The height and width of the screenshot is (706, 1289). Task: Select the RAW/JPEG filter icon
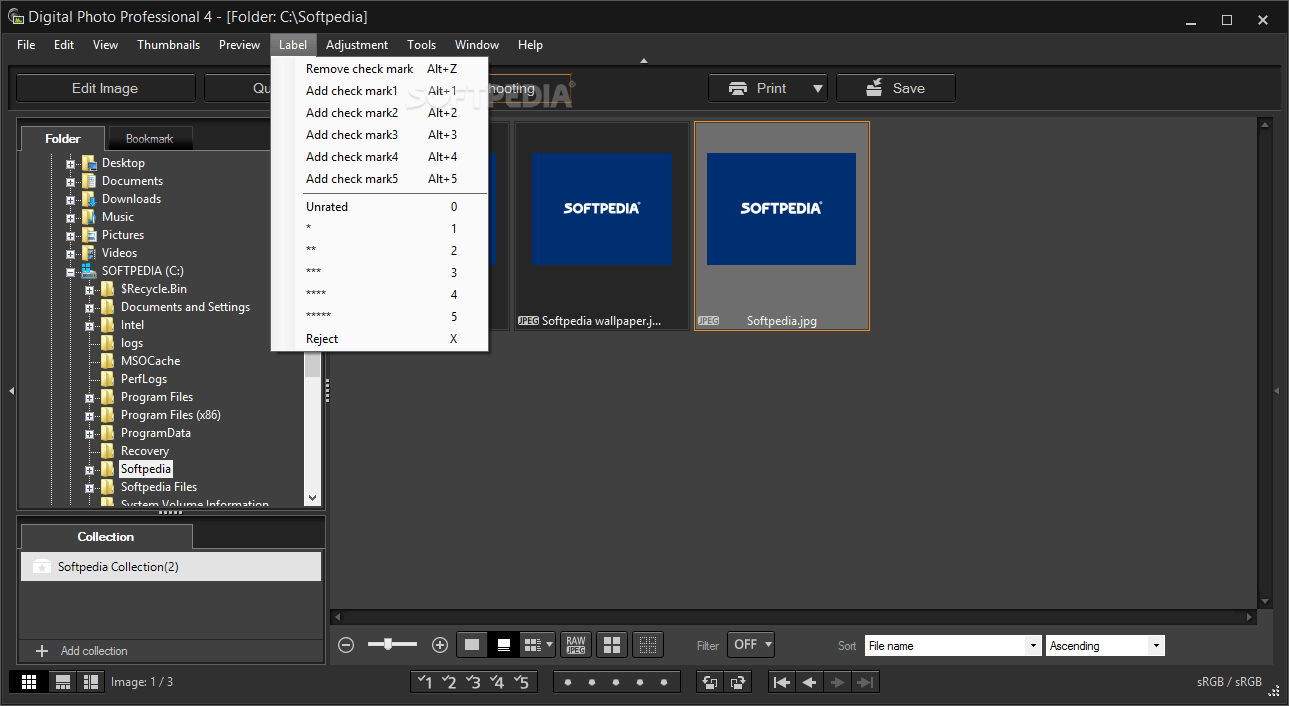575,645
